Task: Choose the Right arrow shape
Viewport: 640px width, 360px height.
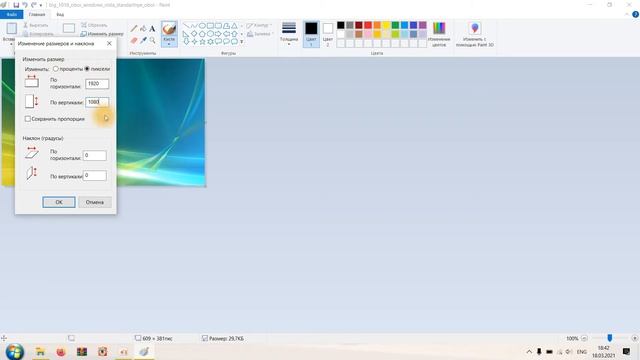Action: point(218,33)
